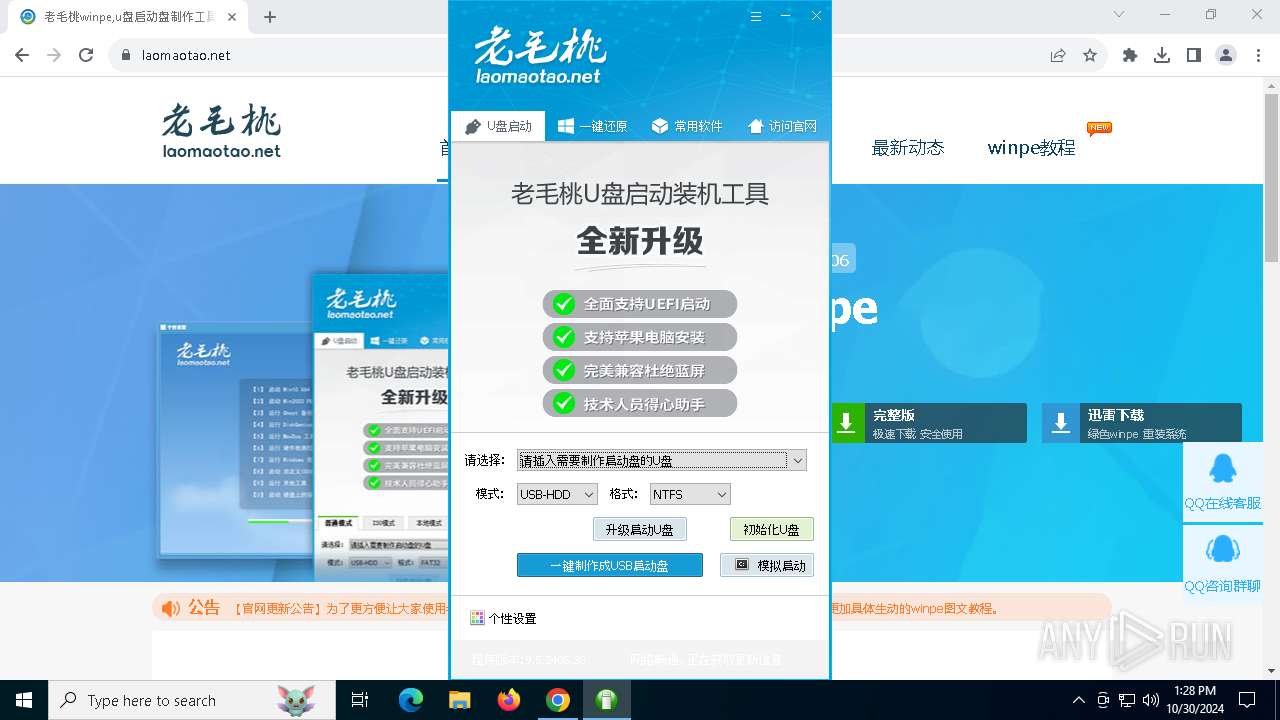
Task: Open Chrome tab search chevron
Action: click(1119, 14)
